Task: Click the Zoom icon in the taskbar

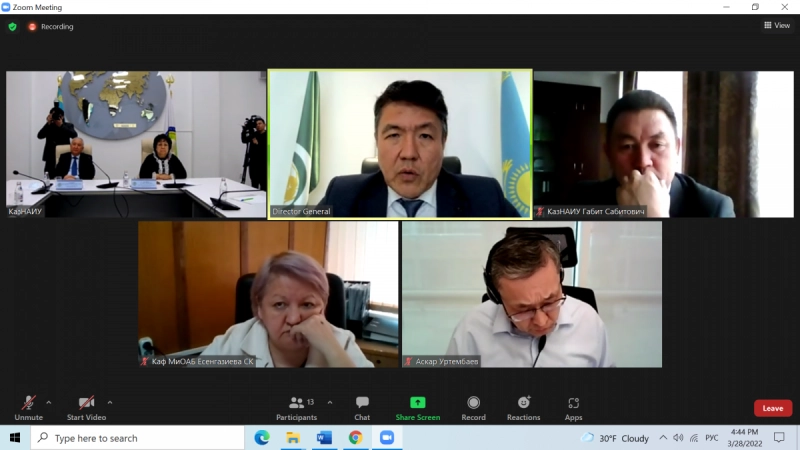Action: pos(387,438)
